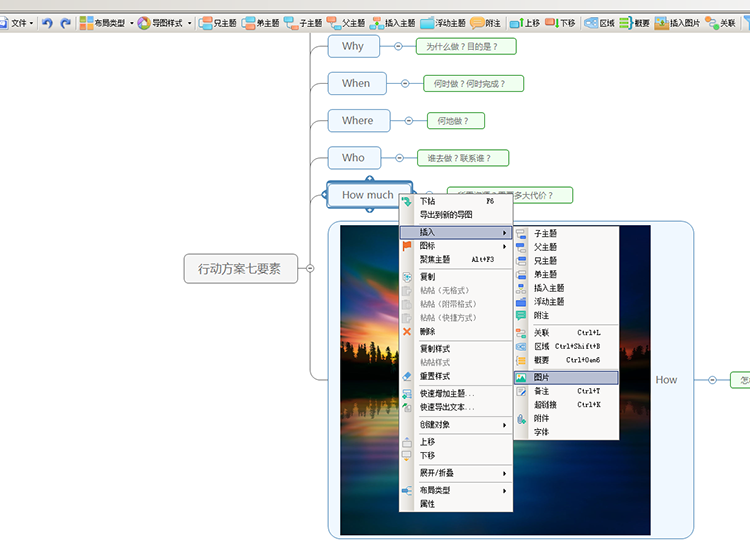The image size is (750, 549).
Task: Collapse the Why branch toggle
Action: (398, 46)
